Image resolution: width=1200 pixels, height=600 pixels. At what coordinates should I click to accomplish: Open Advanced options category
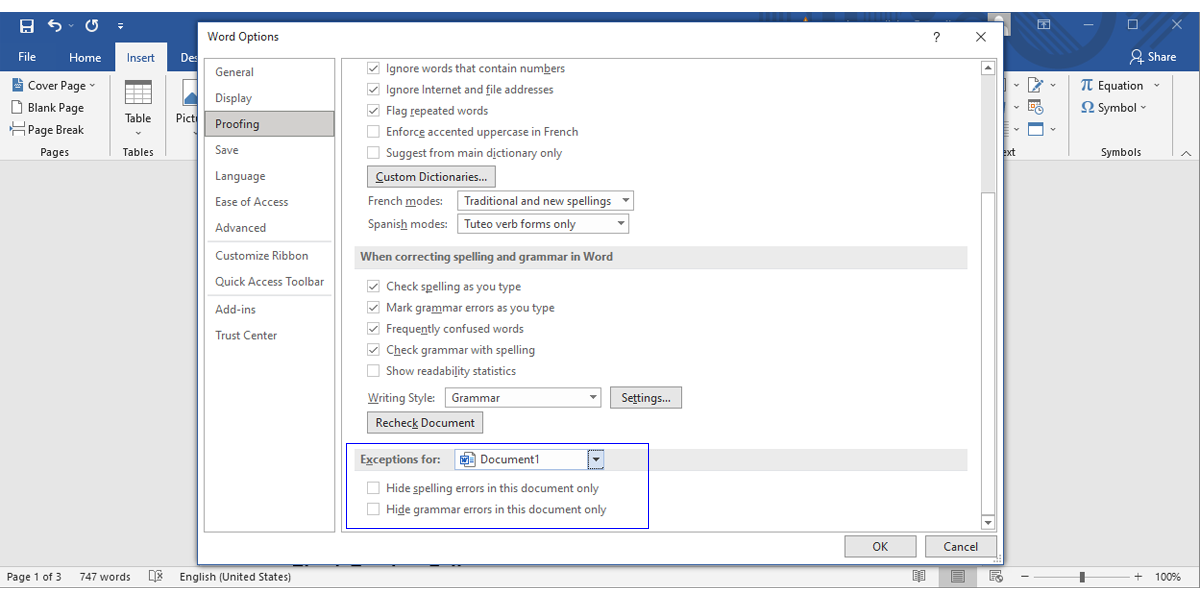coord(269,228)
